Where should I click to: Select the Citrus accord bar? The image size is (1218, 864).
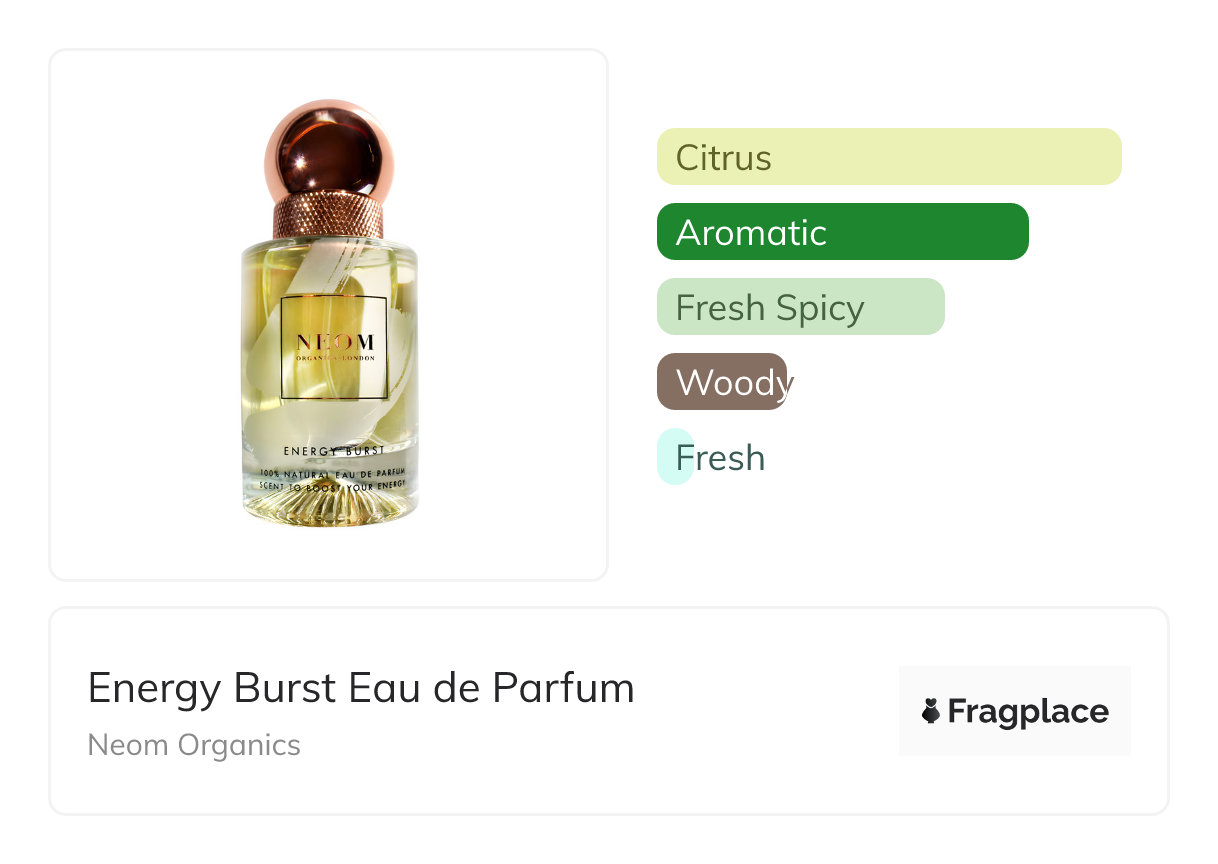[888, 157]
